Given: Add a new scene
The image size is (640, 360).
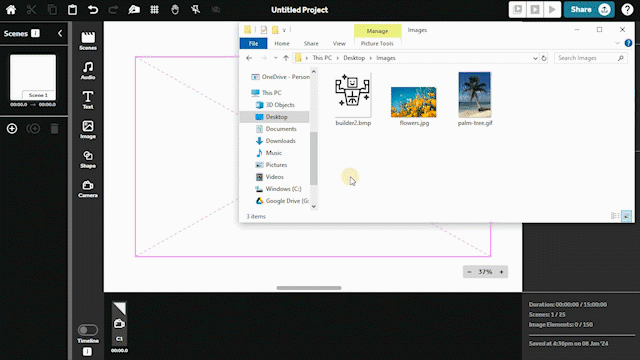Looking at the screenshot, I should [x=12, y=129].
